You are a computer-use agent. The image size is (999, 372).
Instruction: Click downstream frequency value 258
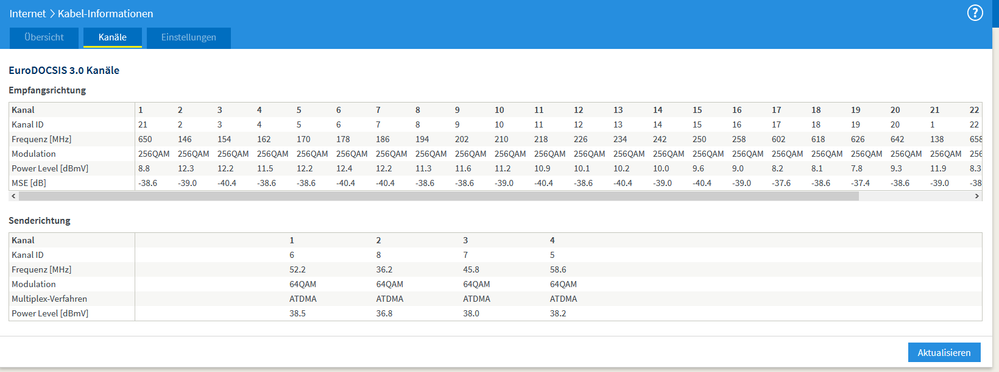click(x=739, y=139)
